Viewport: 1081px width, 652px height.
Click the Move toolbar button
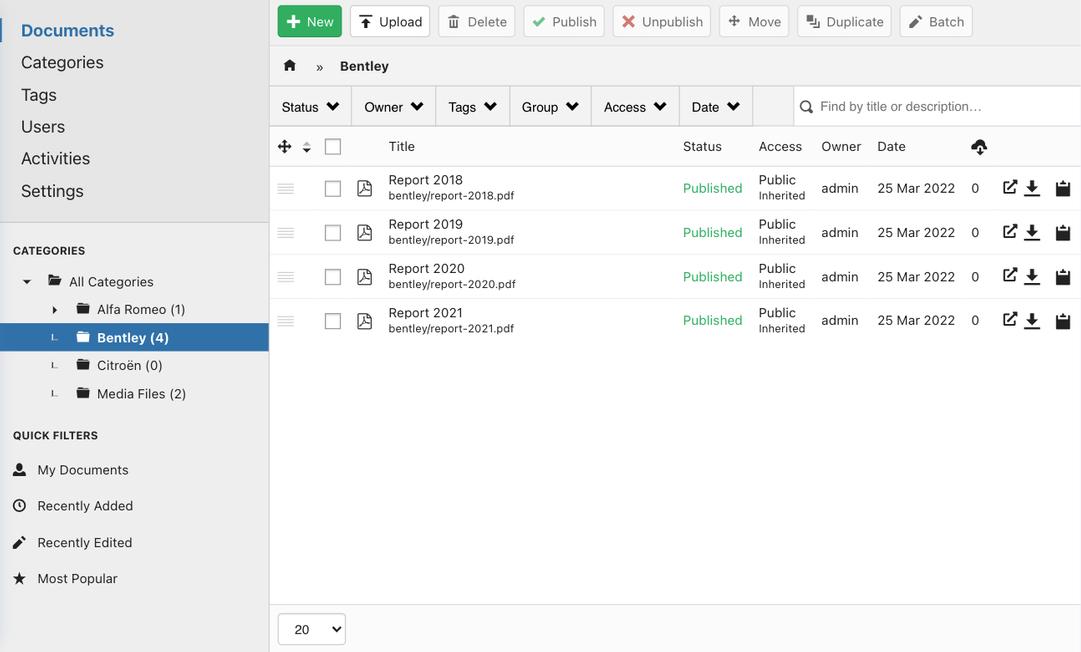(754, 21)
